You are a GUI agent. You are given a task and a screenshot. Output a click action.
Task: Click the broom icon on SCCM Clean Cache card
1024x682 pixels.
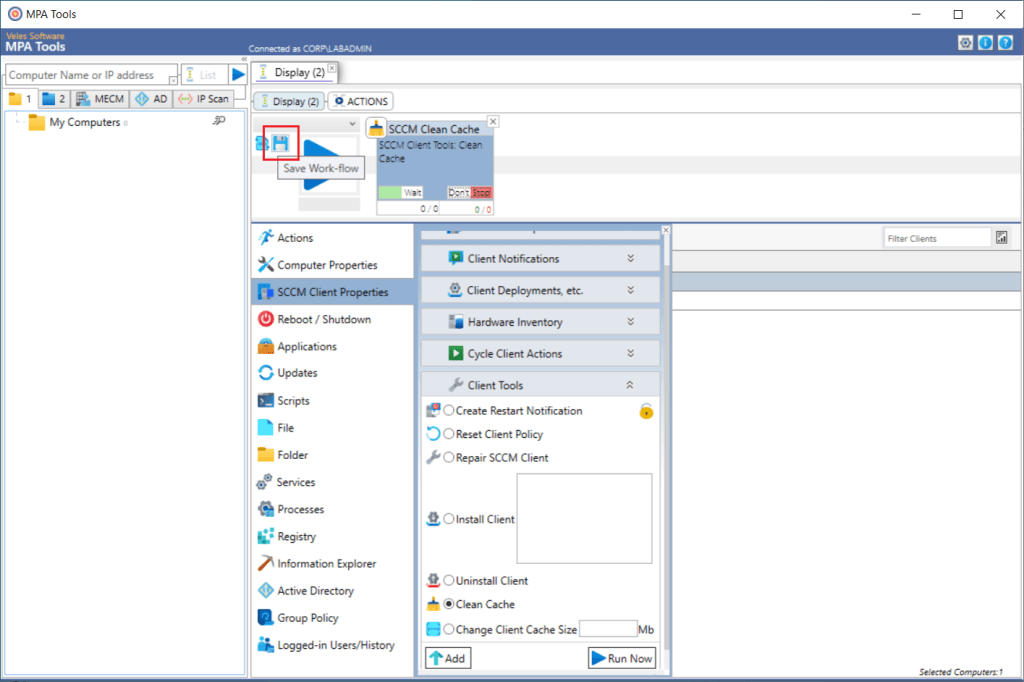pyautogui.click(x=376, y=128)
